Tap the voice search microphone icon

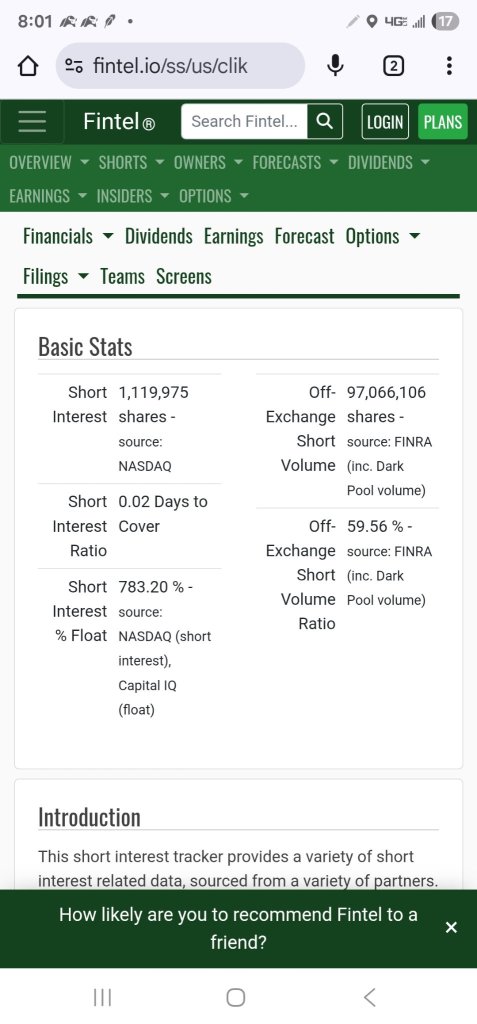335,65
